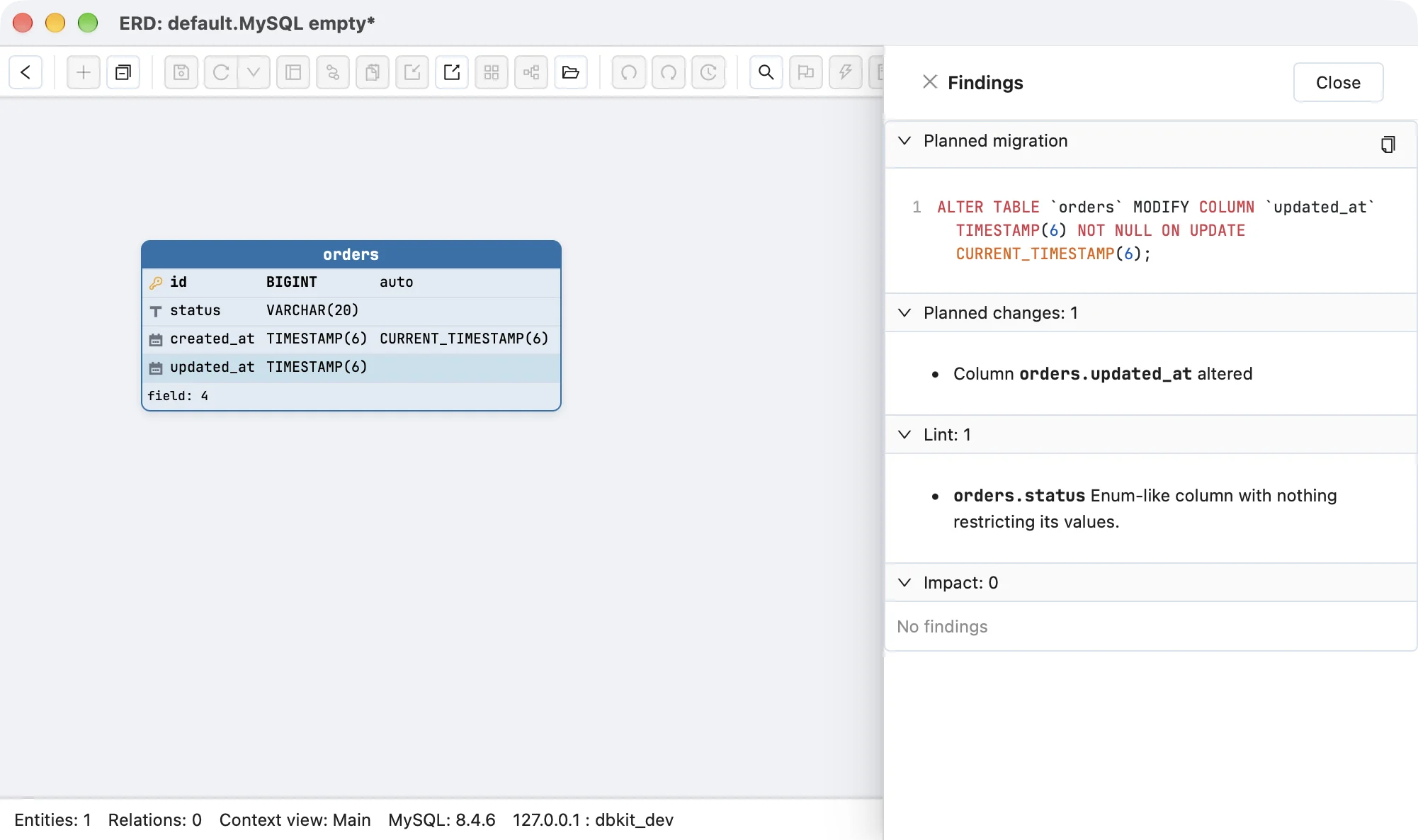The image size is (1418, 840).
Task: Click the Entities: 1 status entry
Action: pos(52,819)
